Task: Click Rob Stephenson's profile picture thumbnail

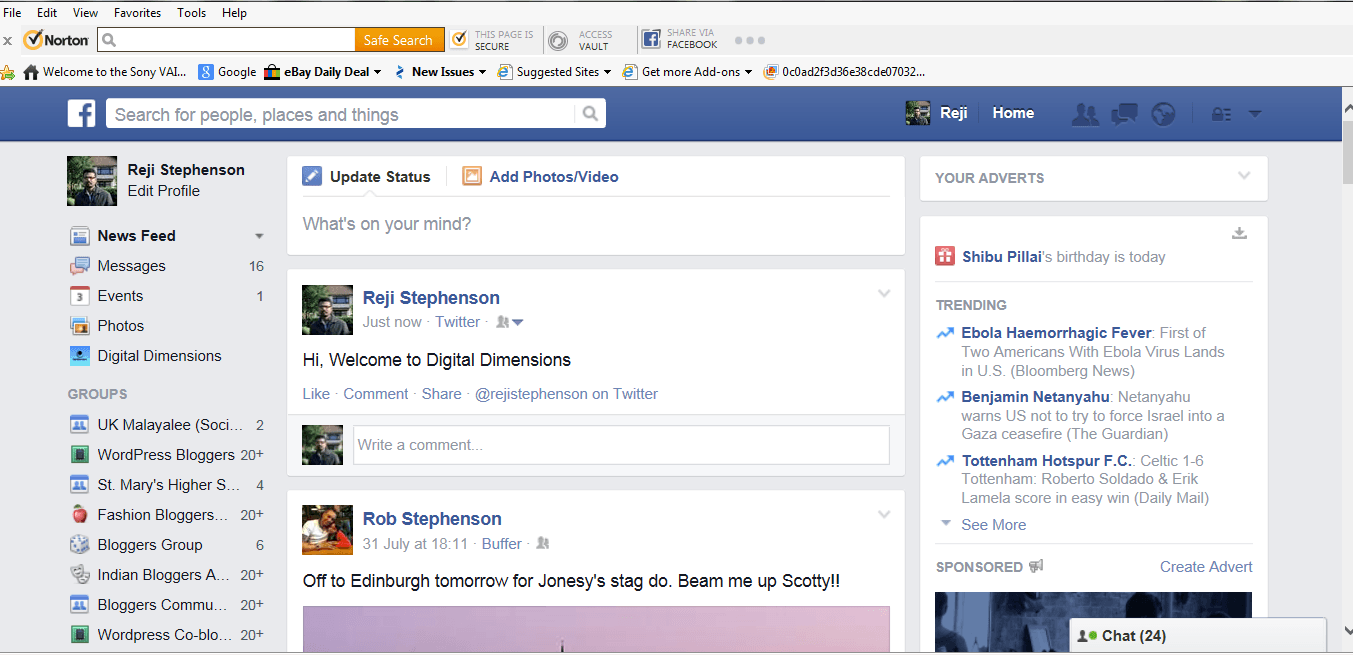Action: click(328, 529)
